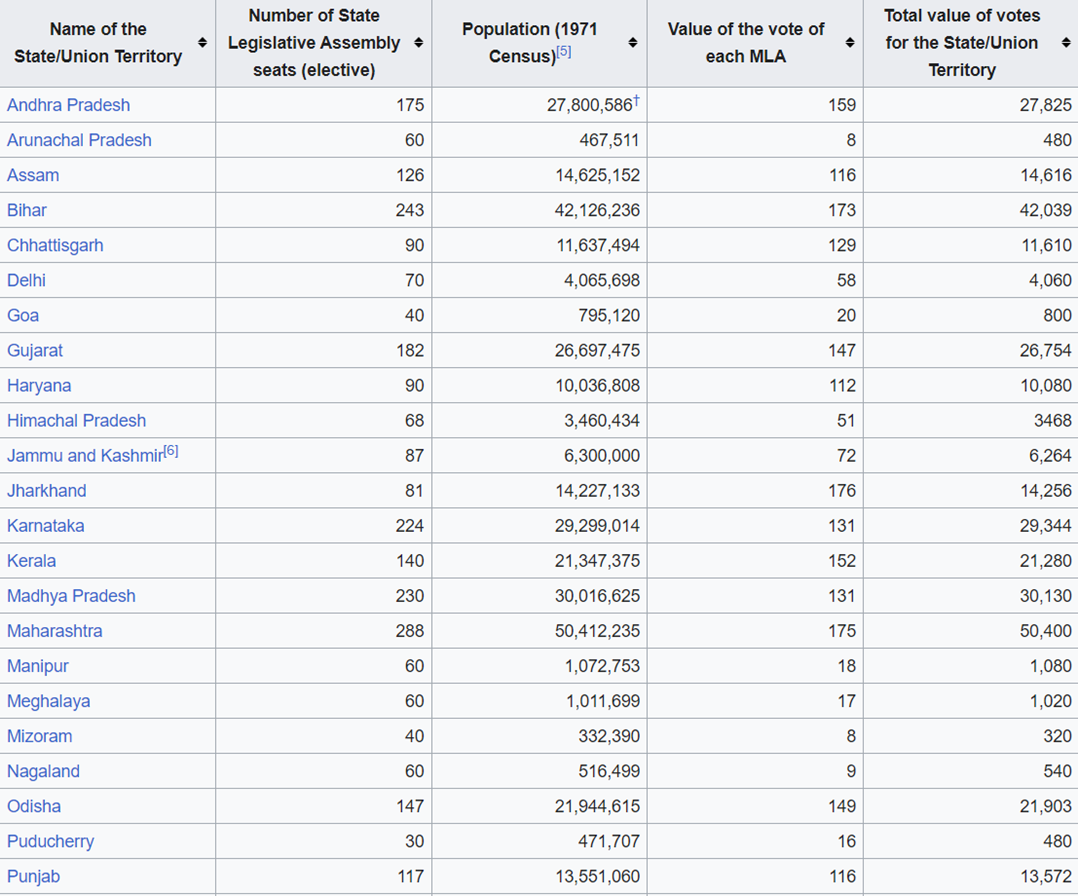Select Jammu and Kashmir population 6,300,000
The height and width of the screenshot is (896, 1078).
602,456
